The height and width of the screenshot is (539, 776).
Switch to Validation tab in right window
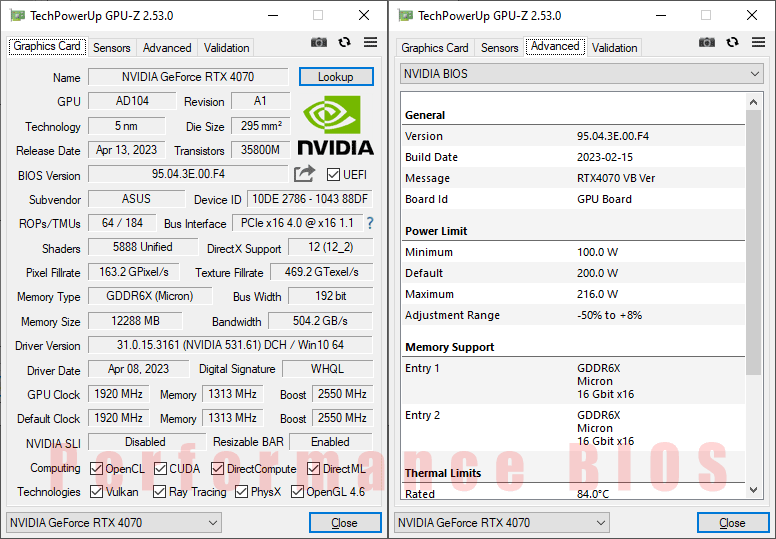[614, 48]
